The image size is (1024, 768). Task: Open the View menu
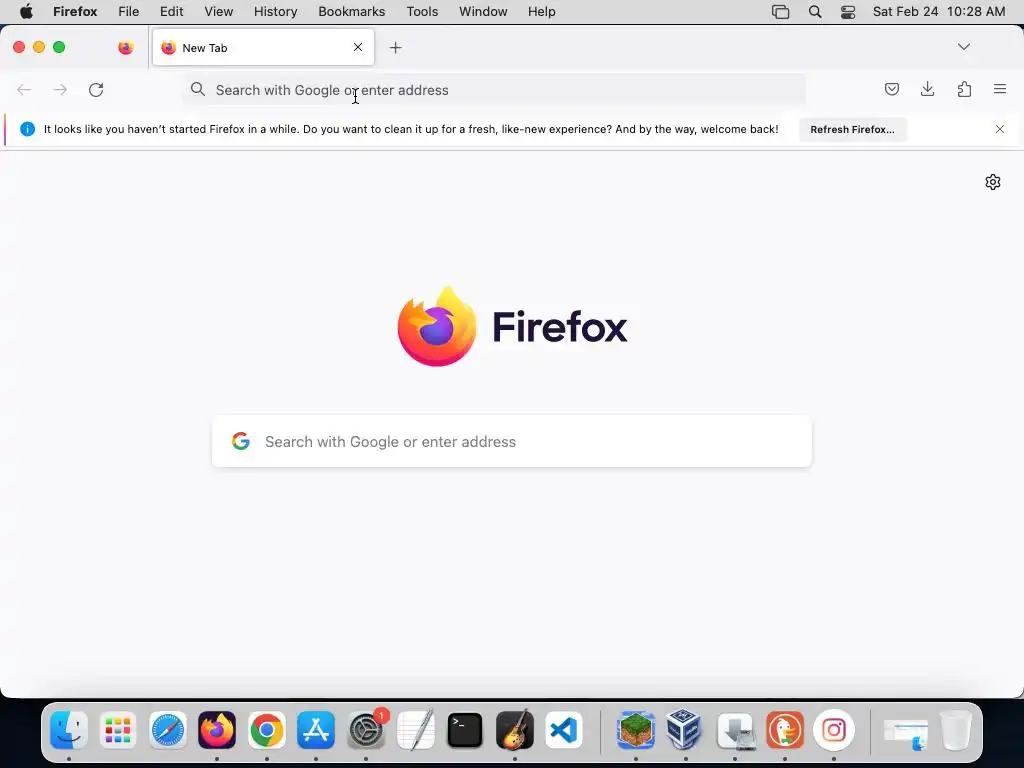219,12
